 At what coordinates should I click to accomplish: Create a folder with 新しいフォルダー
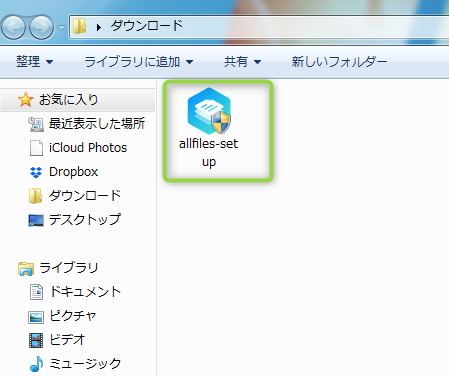pos(339,62)
